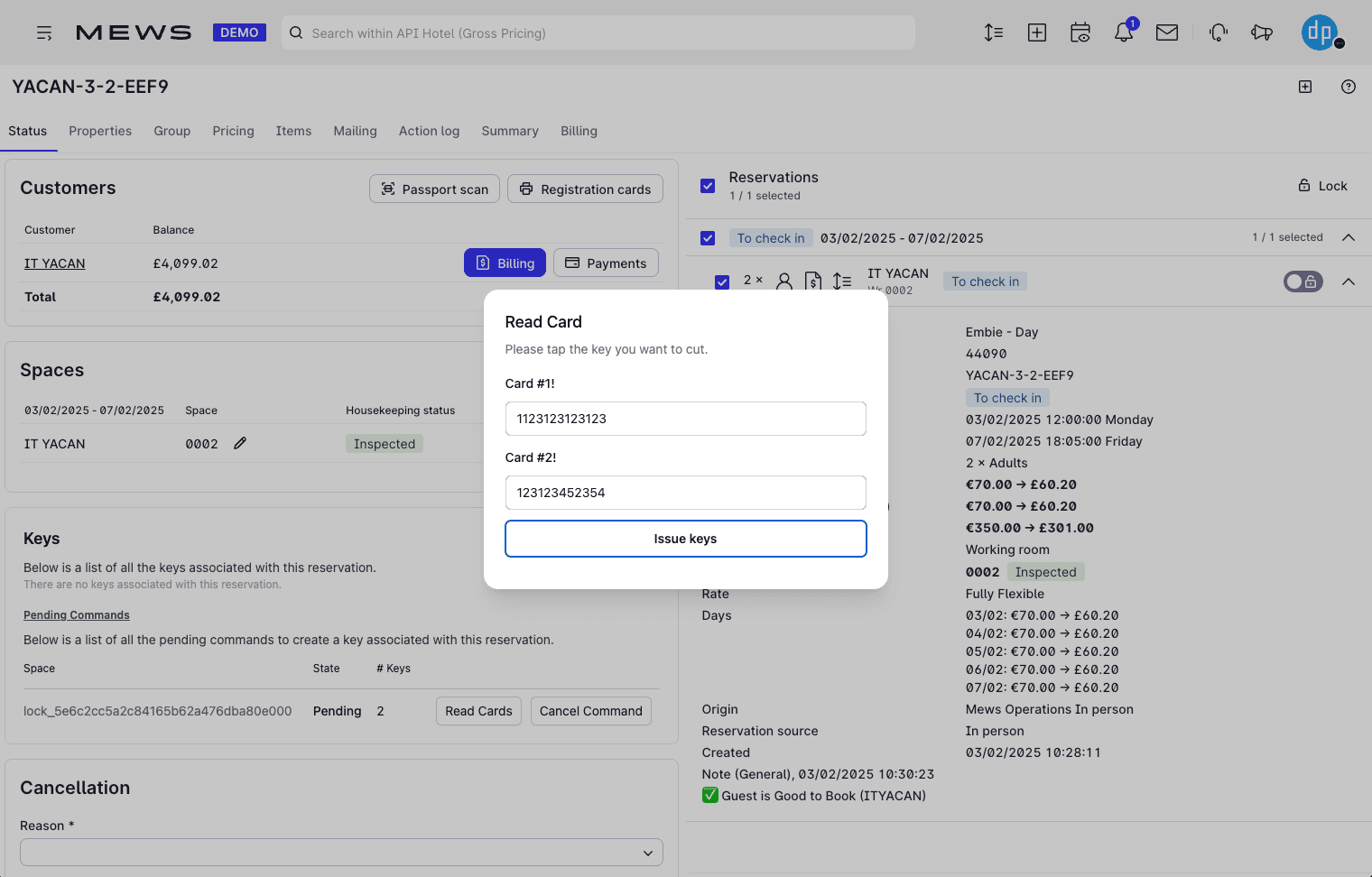Click the hamburger menu icon

tap(44, 33)
